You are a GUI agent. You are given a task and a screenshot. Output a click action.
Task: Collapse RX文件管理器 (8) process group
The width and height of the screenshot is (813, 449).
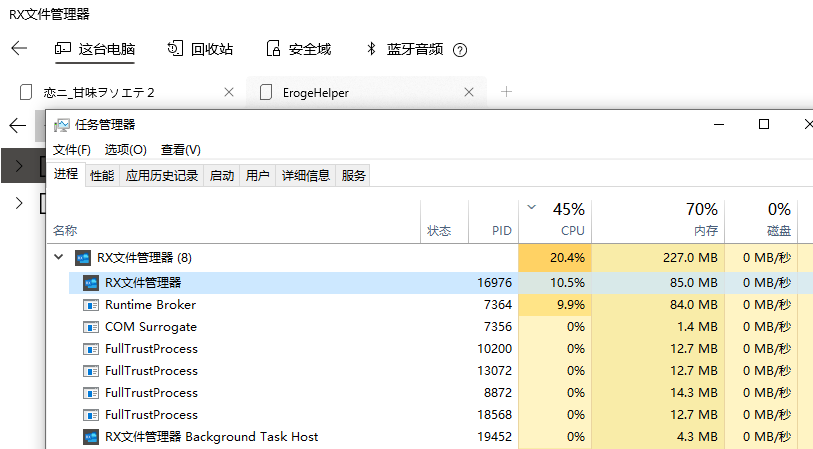click(59, 257)
